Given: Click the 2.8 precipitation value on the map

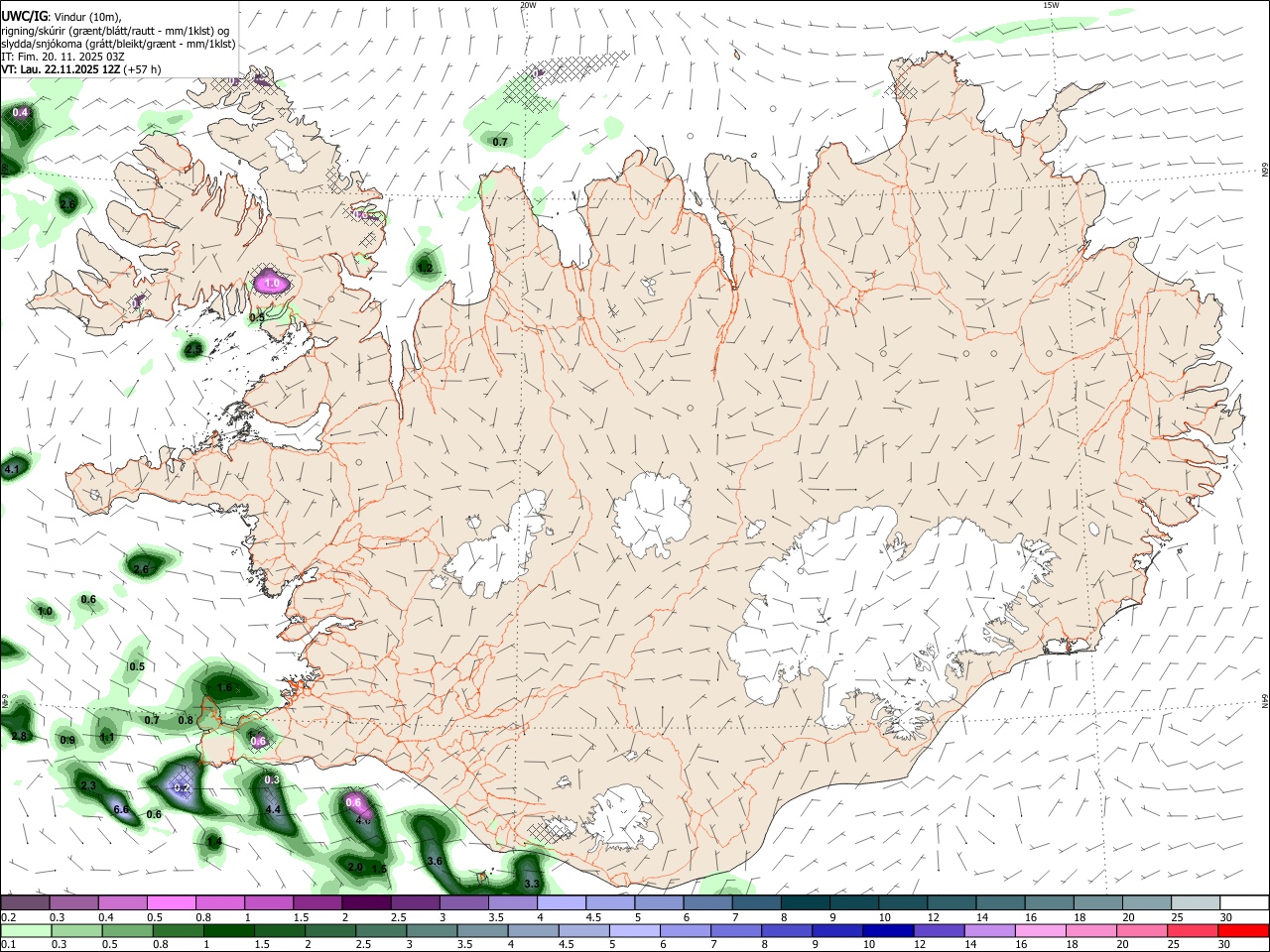Looking at the screenshot, I should (19, 736).
